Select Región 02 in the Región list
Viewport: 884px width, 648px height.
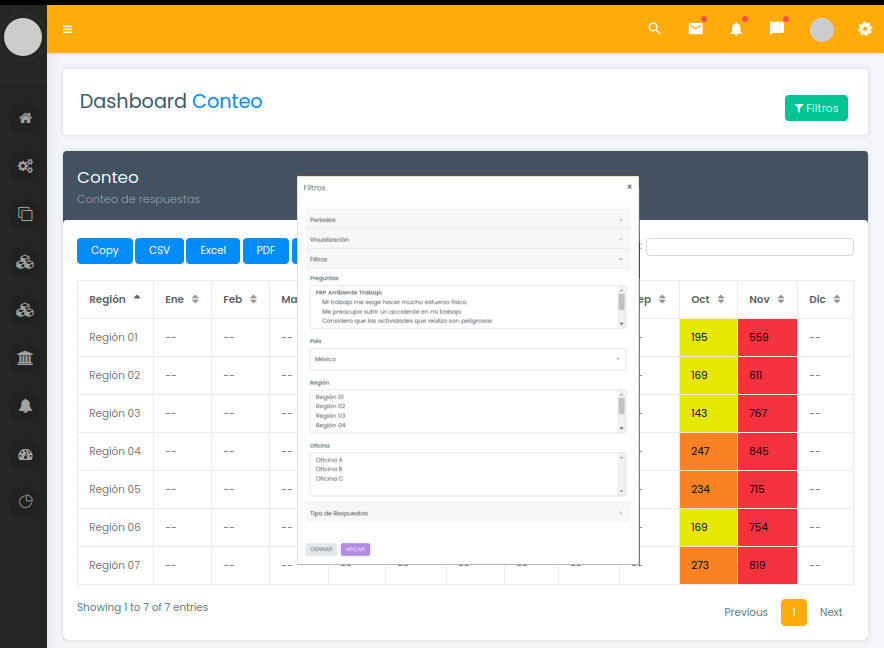click(331, 406)
